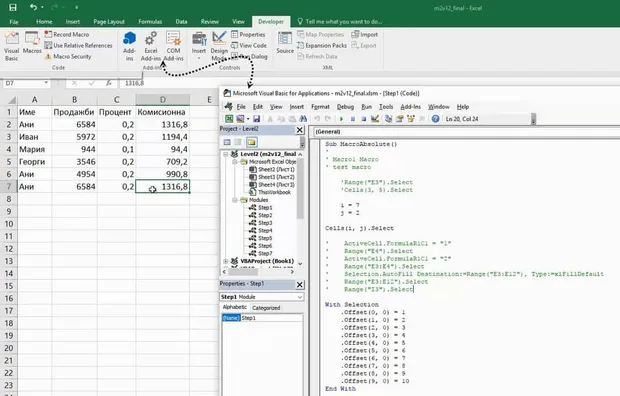Open Project Explorer from VBA toolbar
This screenshot has height=396, width=620.
(388, 119)
